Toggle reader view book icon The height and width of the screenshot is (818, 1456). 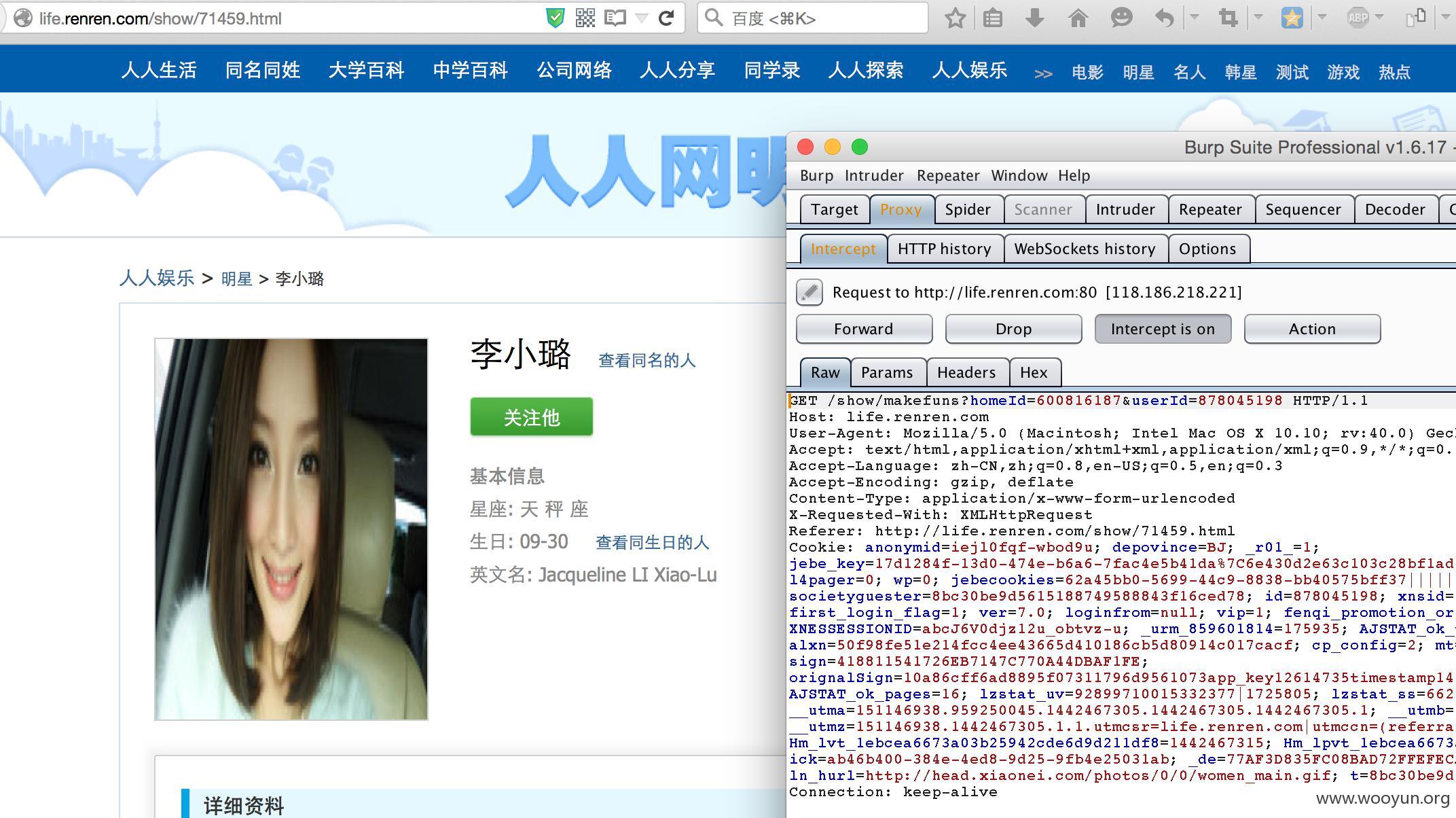[615, 18]
